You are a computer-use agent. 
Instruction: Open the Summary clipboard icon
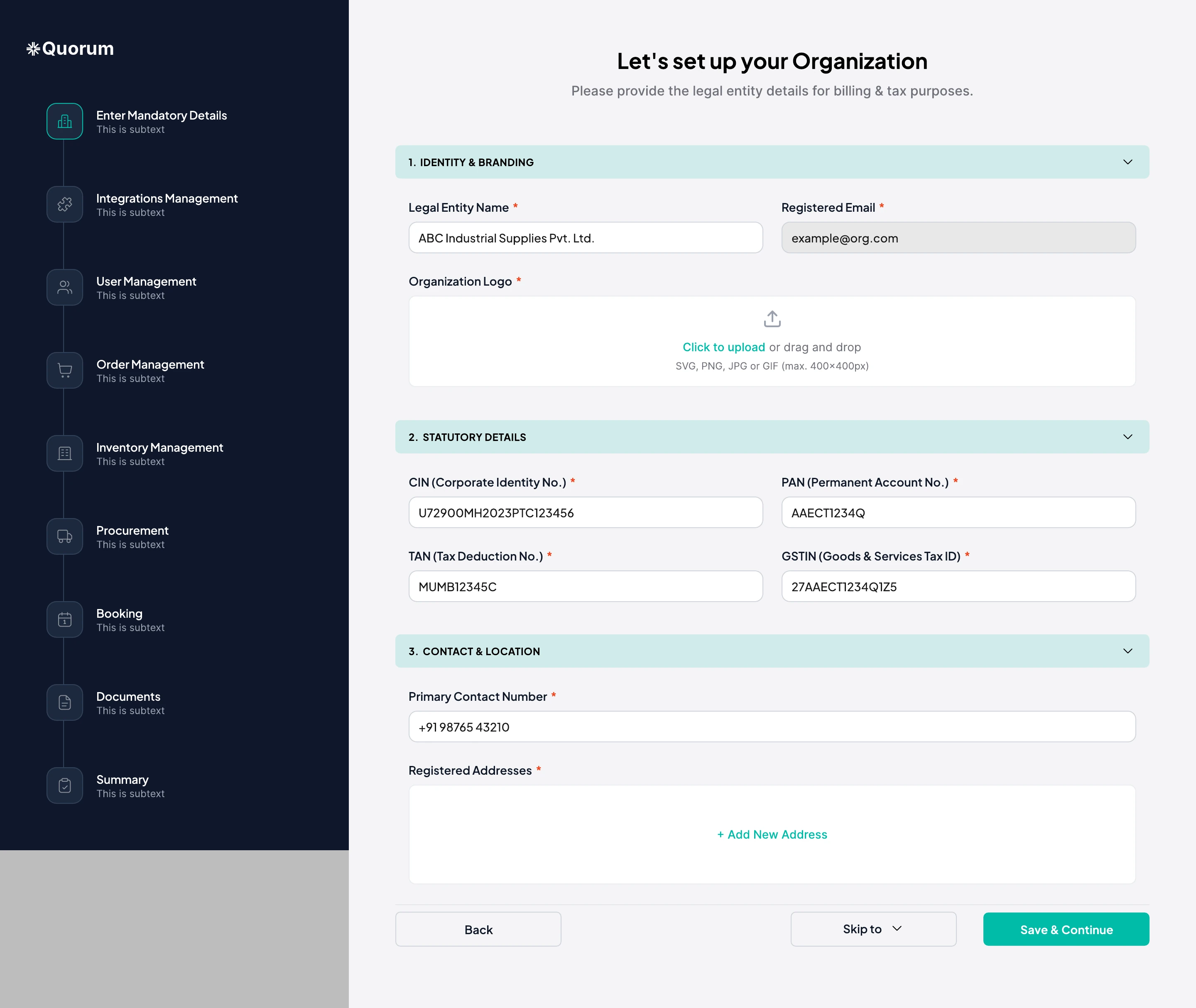[x=65, y=786]
